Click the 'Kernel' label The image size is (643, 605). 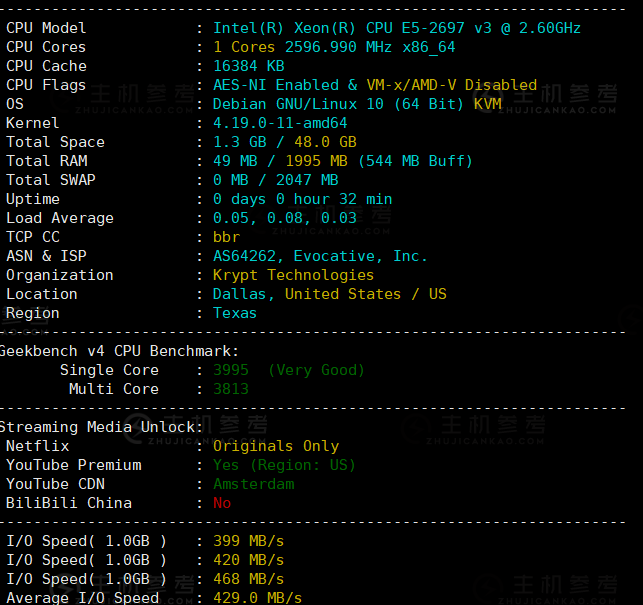click(33, 123)
